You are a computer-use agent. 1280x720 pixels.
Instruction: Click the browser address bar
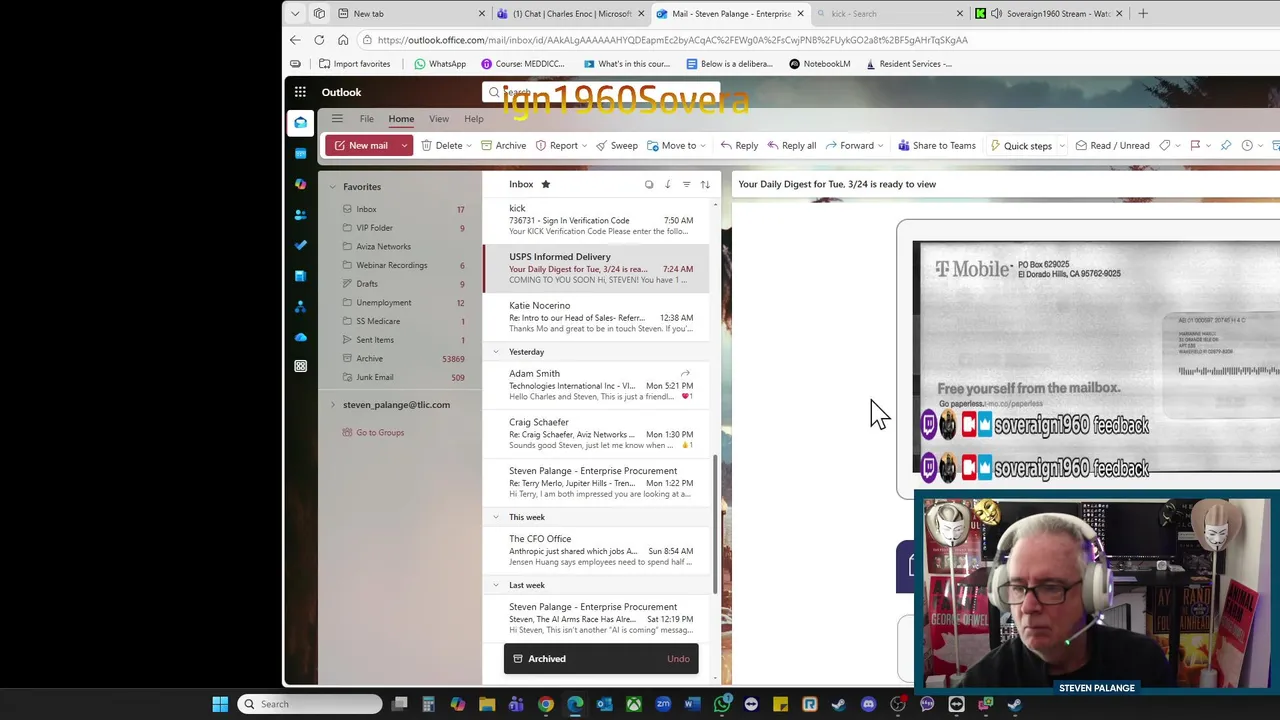672,40
